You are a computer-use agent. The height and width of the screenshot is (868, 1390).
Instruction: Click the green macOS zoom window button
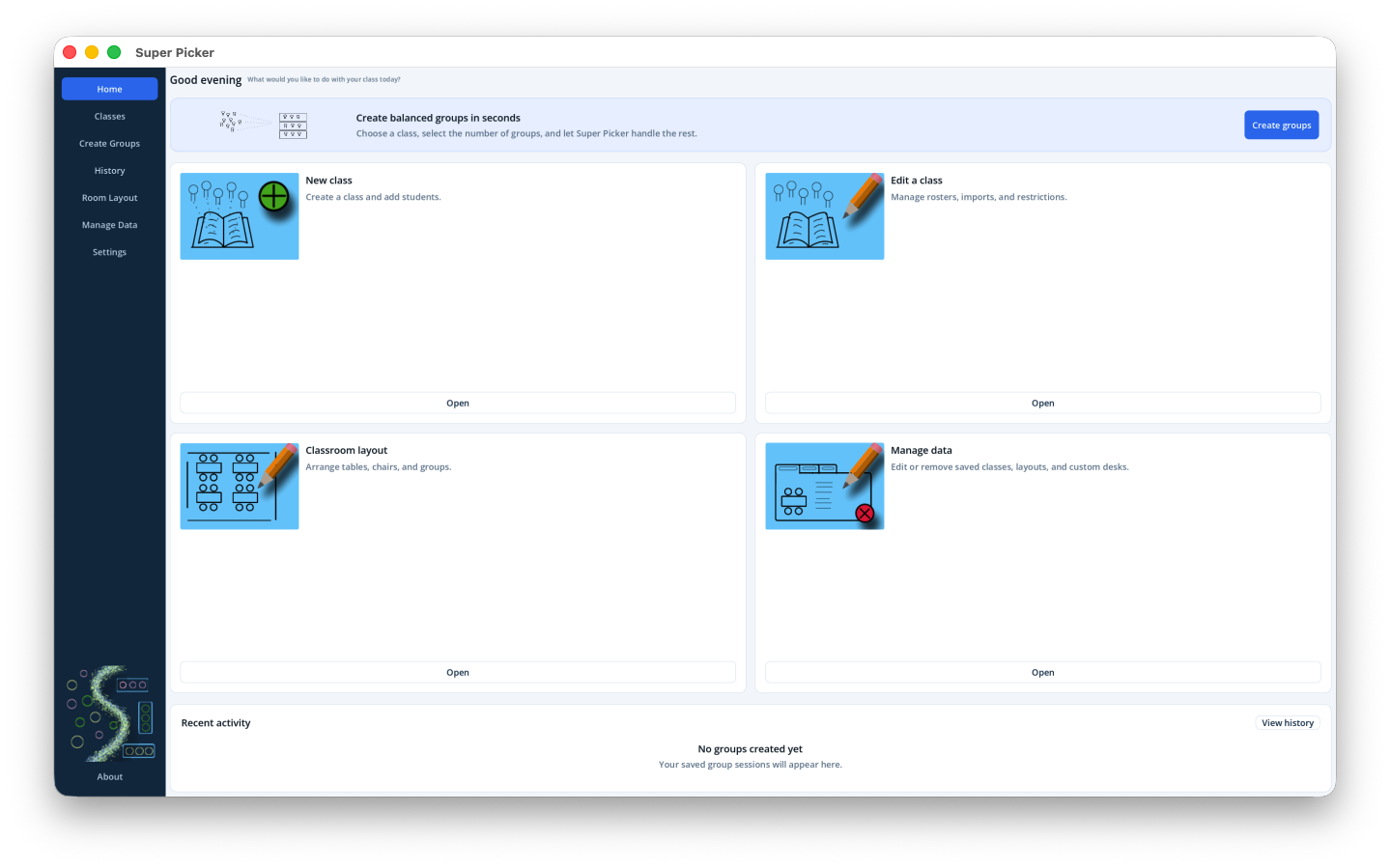[114, 52]
